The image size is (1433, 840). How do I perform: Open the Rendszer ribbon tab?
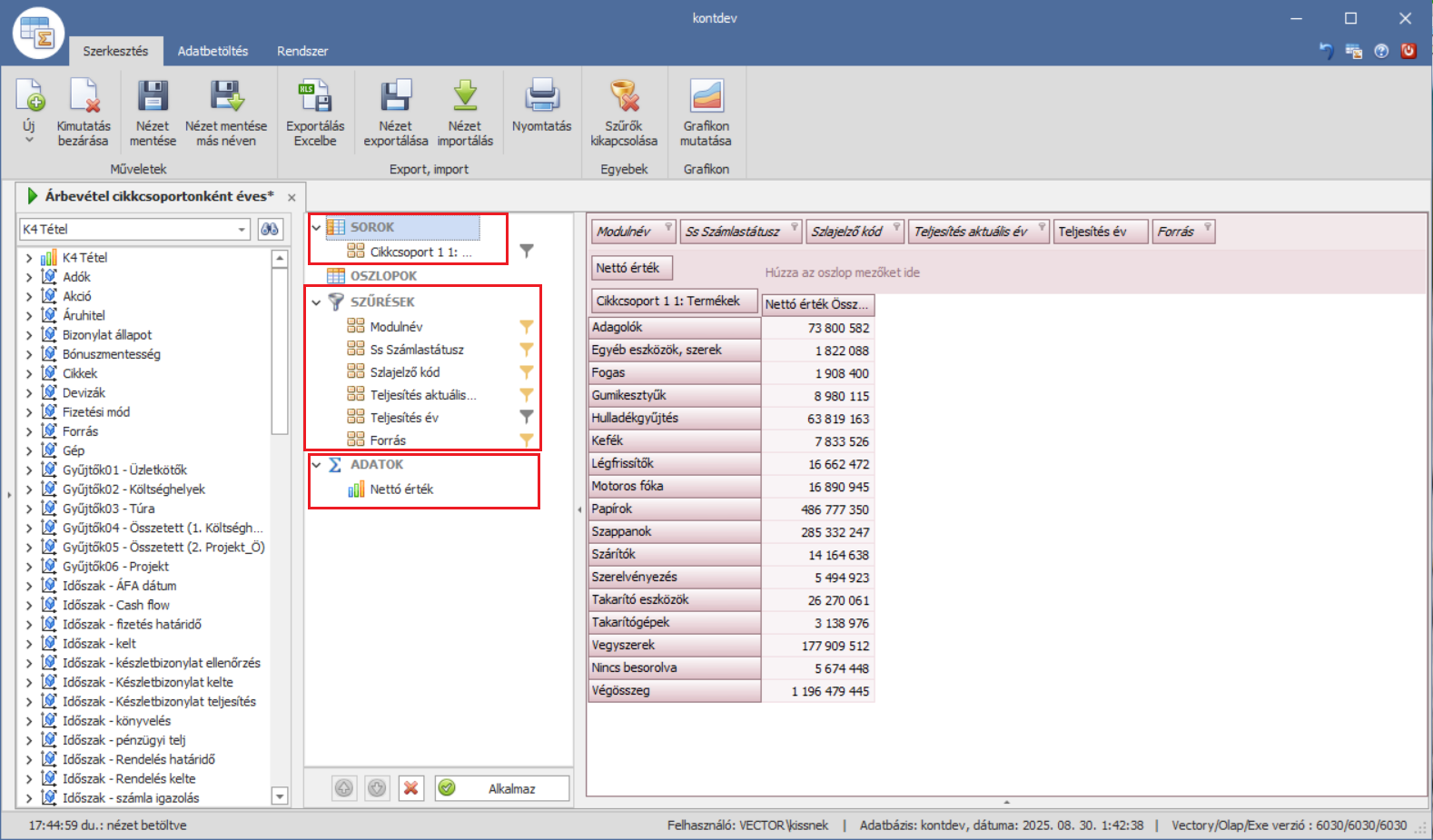(302, 51)
